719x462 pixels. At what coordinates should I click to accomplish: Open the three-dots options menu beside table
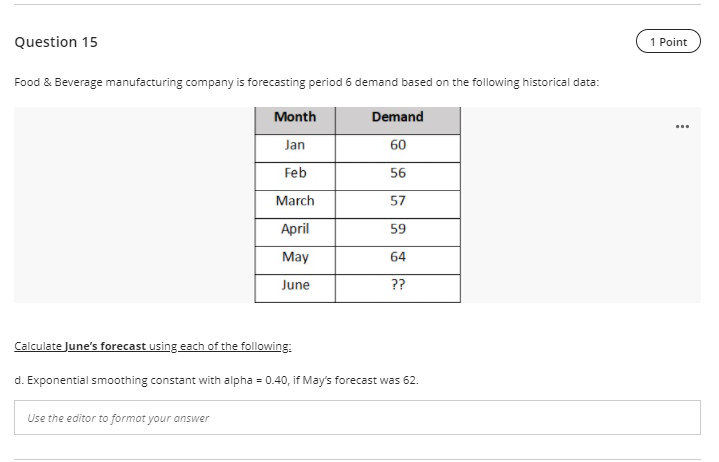click(682, 126)
